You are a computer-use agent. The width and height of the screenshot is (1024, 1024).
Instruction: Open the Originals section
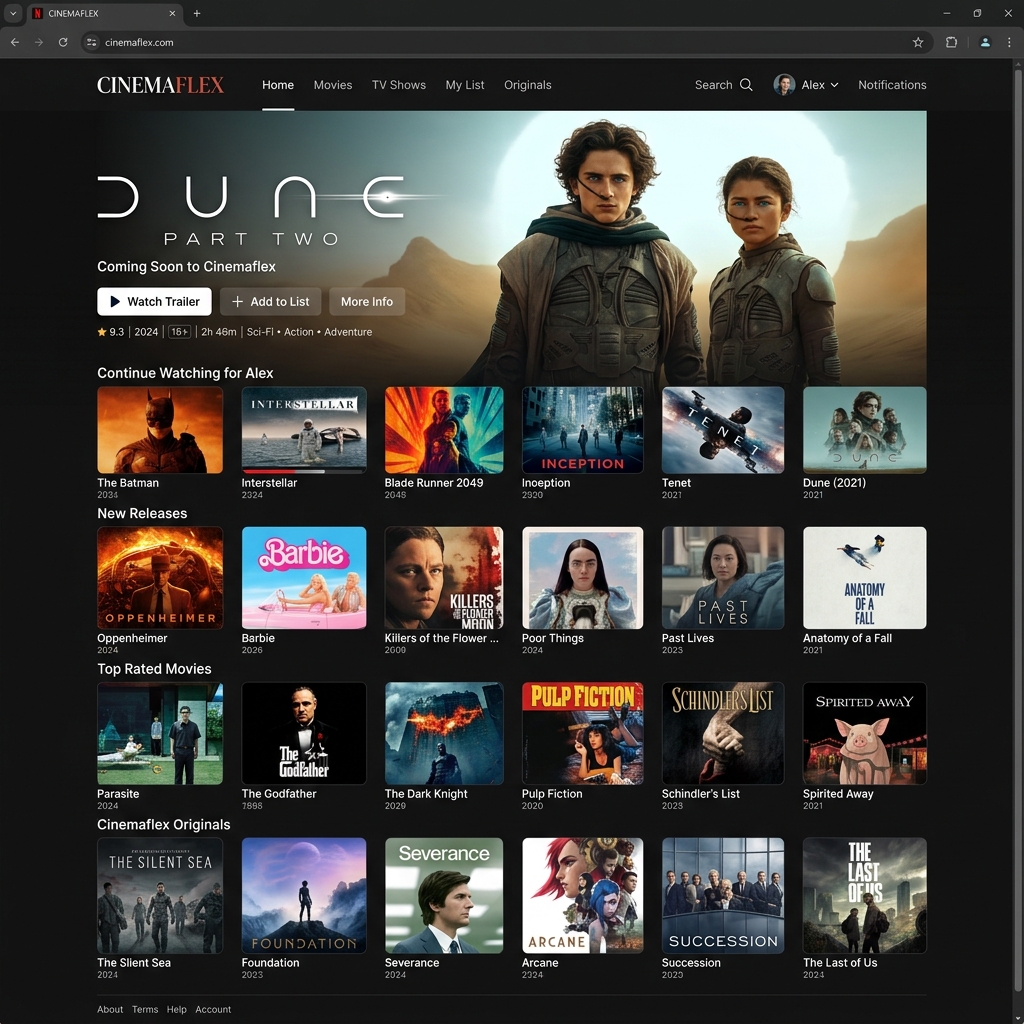[x=527, y=85]
